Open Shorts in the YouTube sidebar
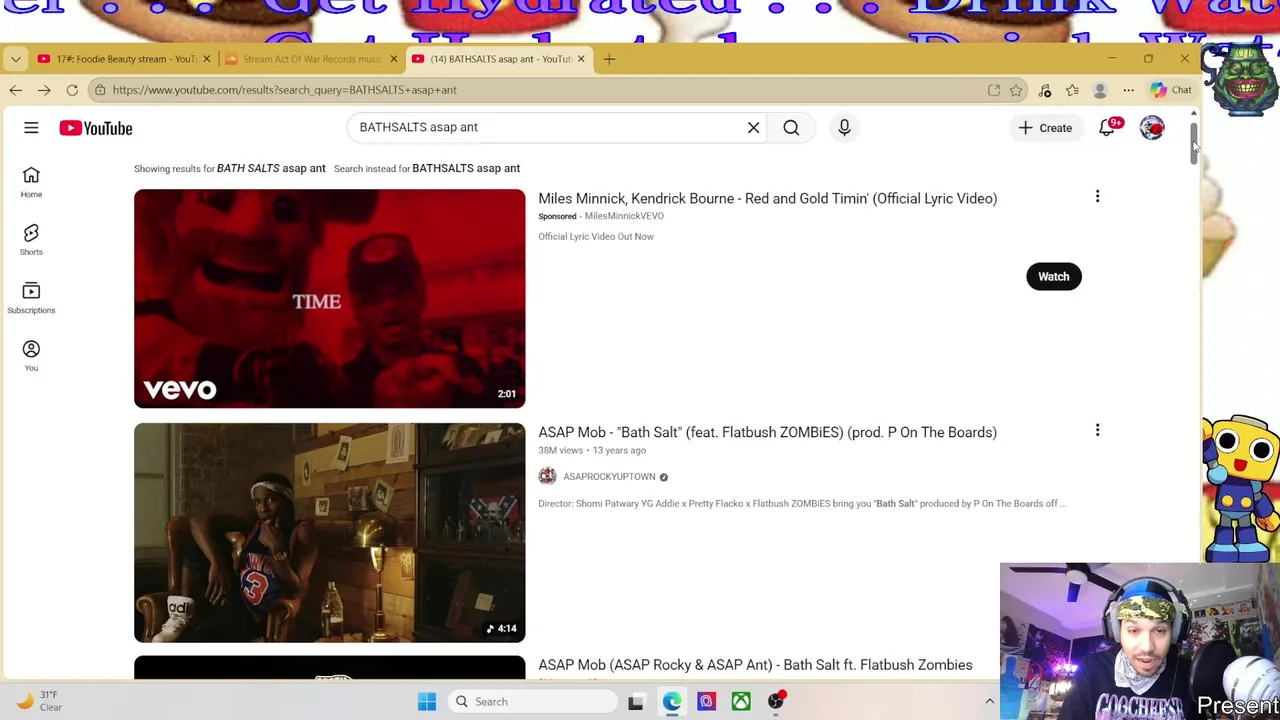 pyautogui.click(x=31, y=240)
